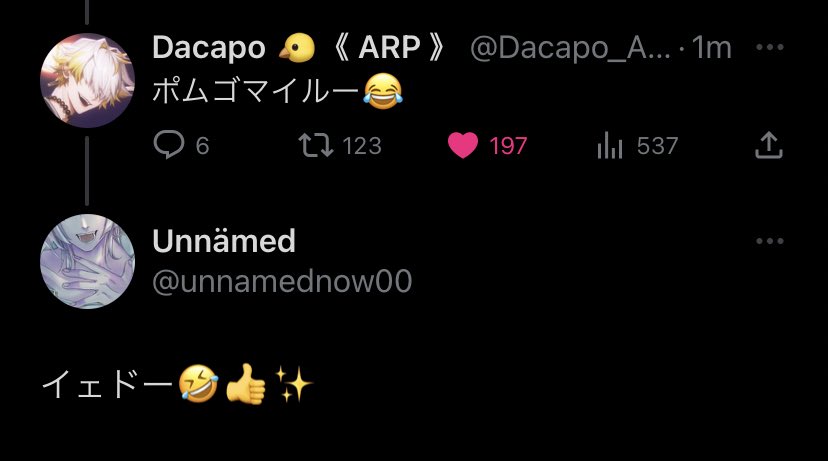The height and width of the screenshot is (461, 828).
Task: Click the 123 retweet count
Action: [362, 146]
